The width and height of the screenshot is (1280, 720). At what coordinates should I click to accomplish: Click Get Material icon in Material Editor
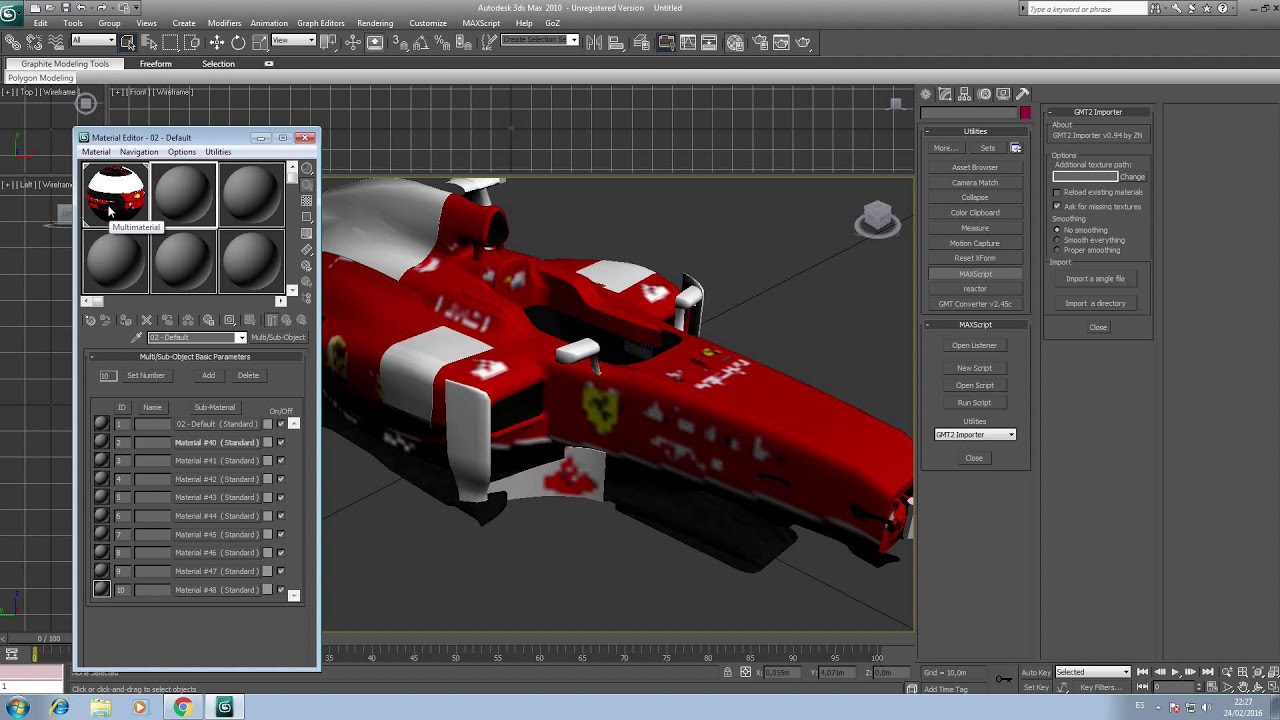coord(90,320)
